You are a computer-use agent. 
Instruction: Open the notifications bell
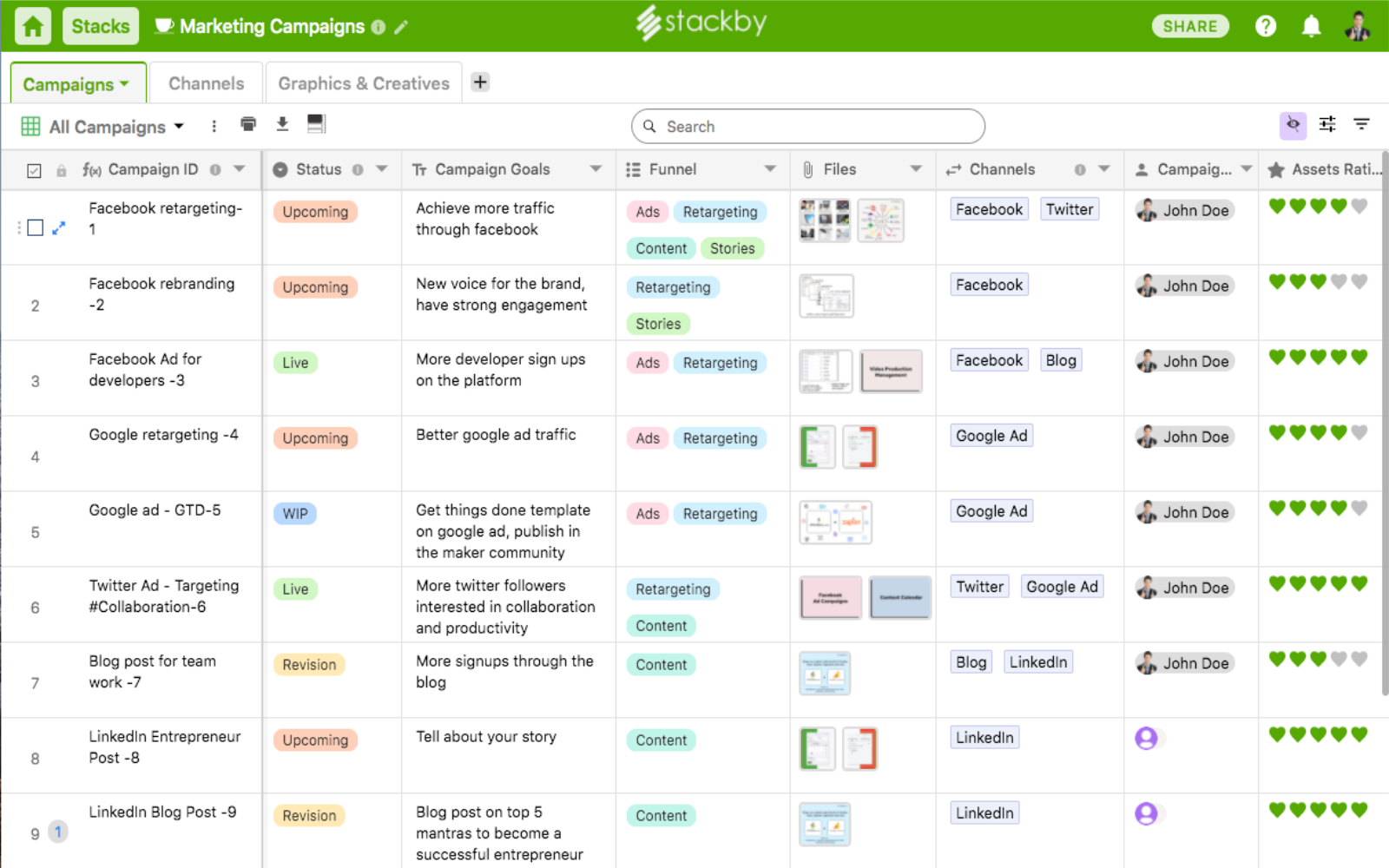[1311, 26]
